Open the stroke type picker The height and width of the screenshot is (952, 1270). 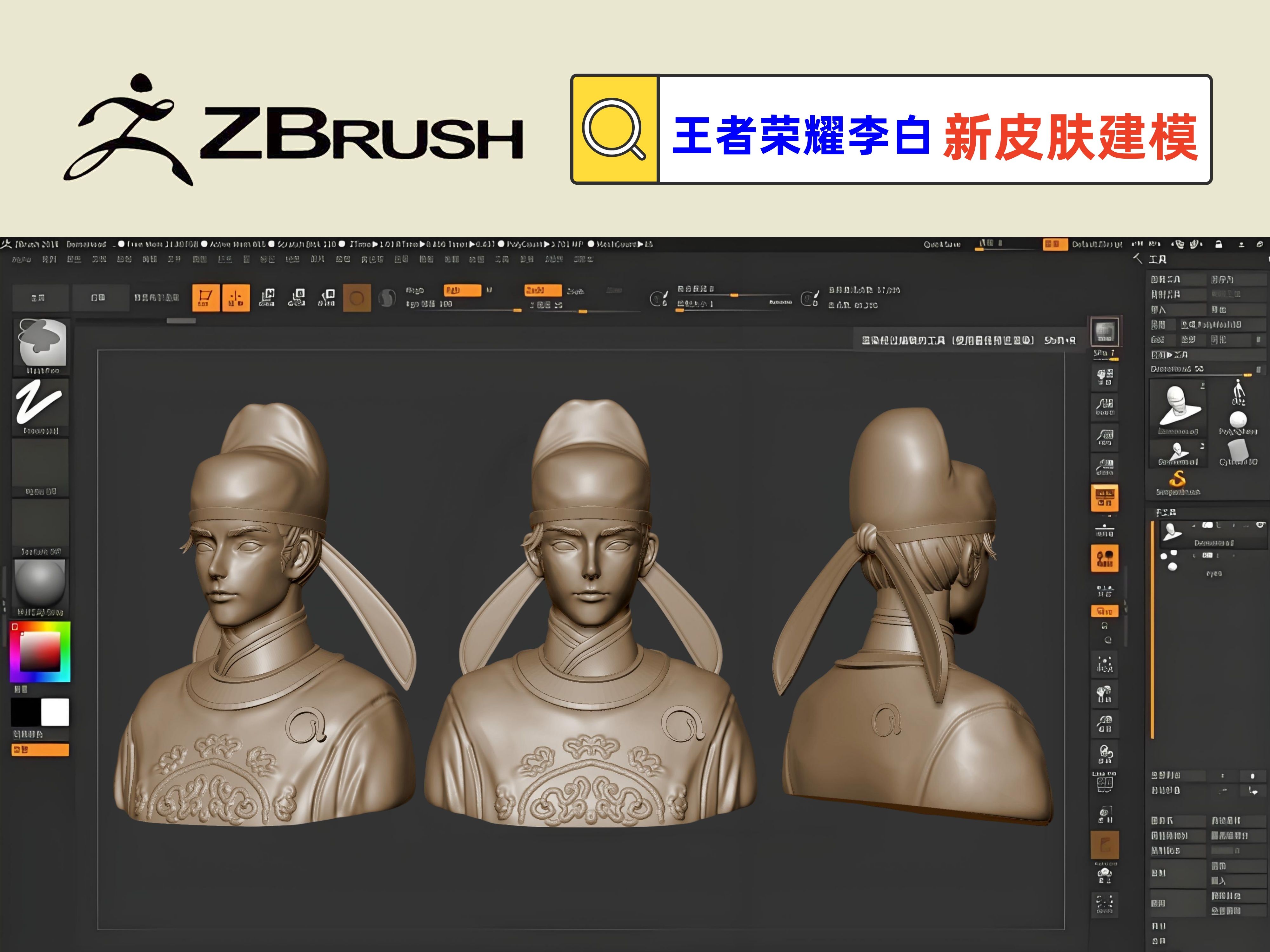click(40, 407)
